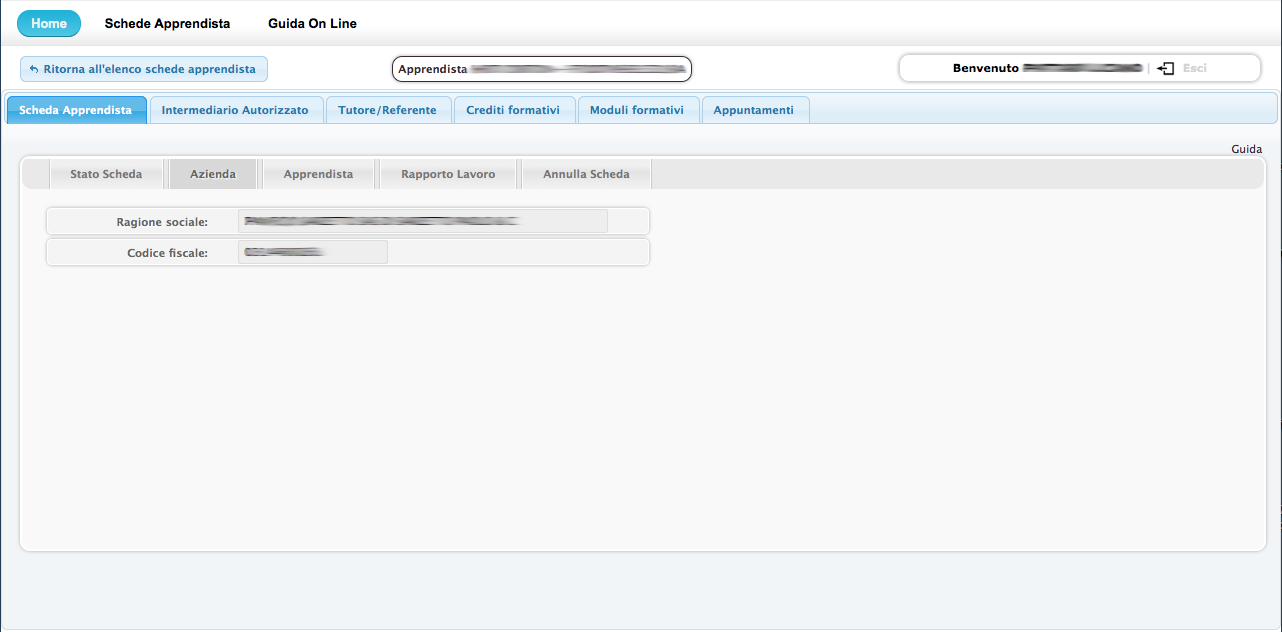Go to the Crediti formativi tab
1282x632 pixels.
point(513,110)
